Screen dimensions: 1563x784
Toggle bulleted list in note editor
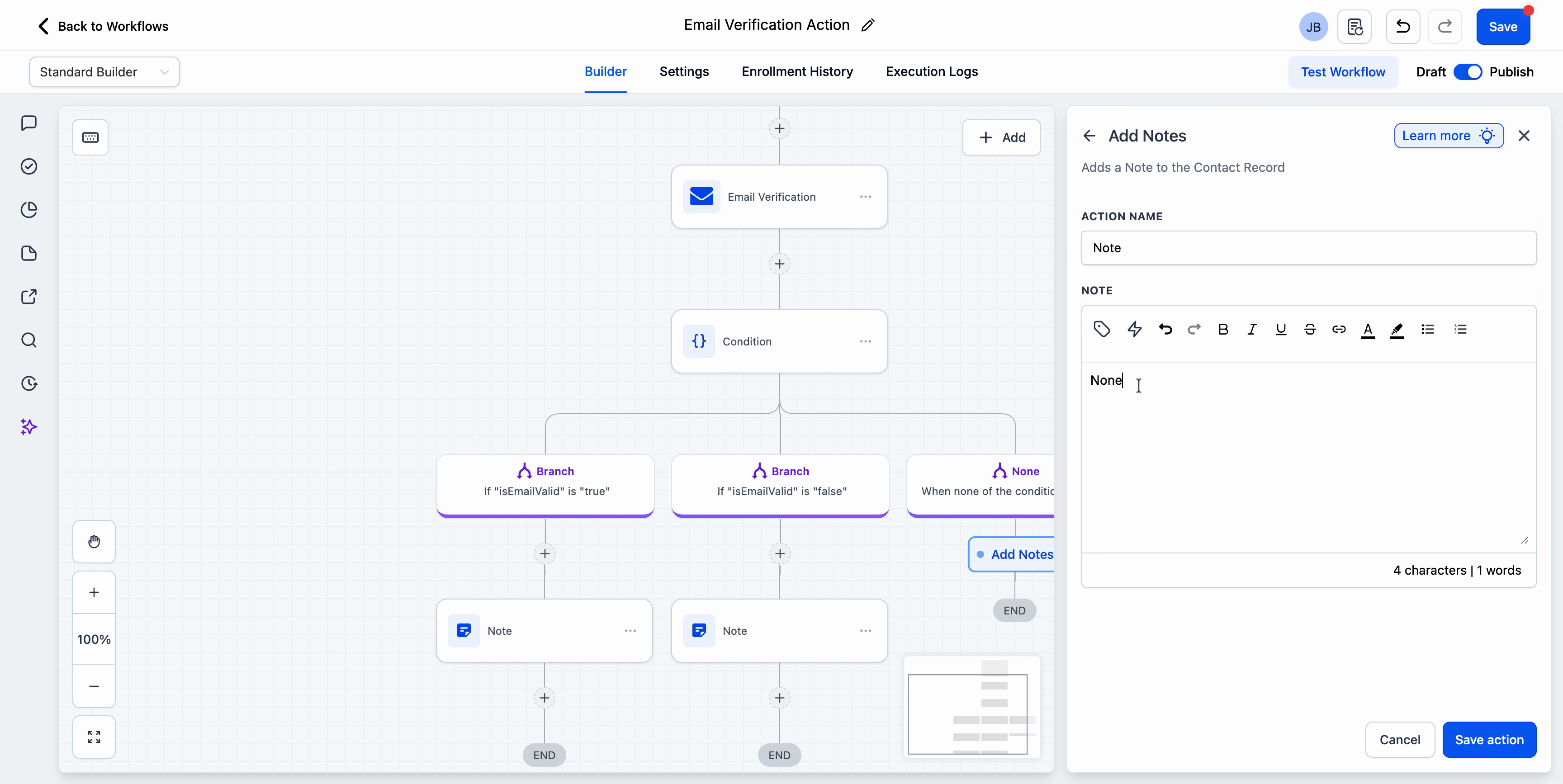1427,329
